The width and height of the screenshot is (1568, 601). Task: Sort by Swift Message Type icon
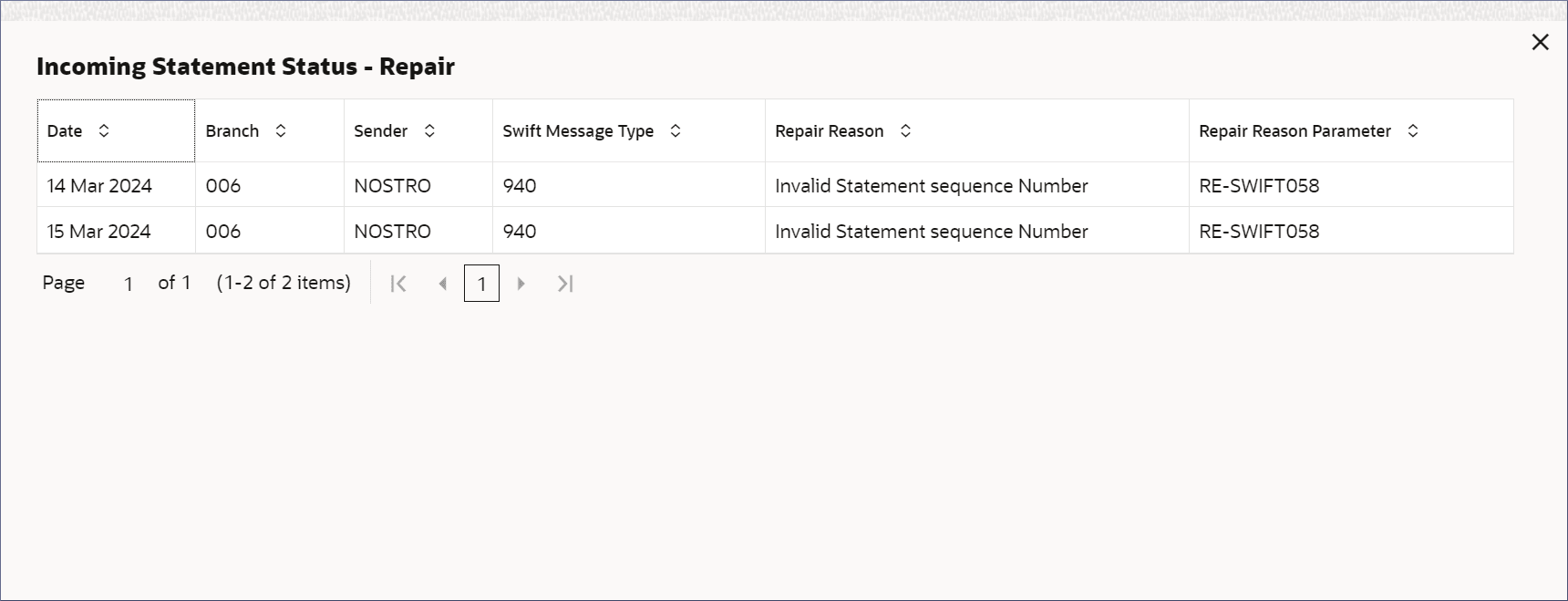(x=676, y=131)
